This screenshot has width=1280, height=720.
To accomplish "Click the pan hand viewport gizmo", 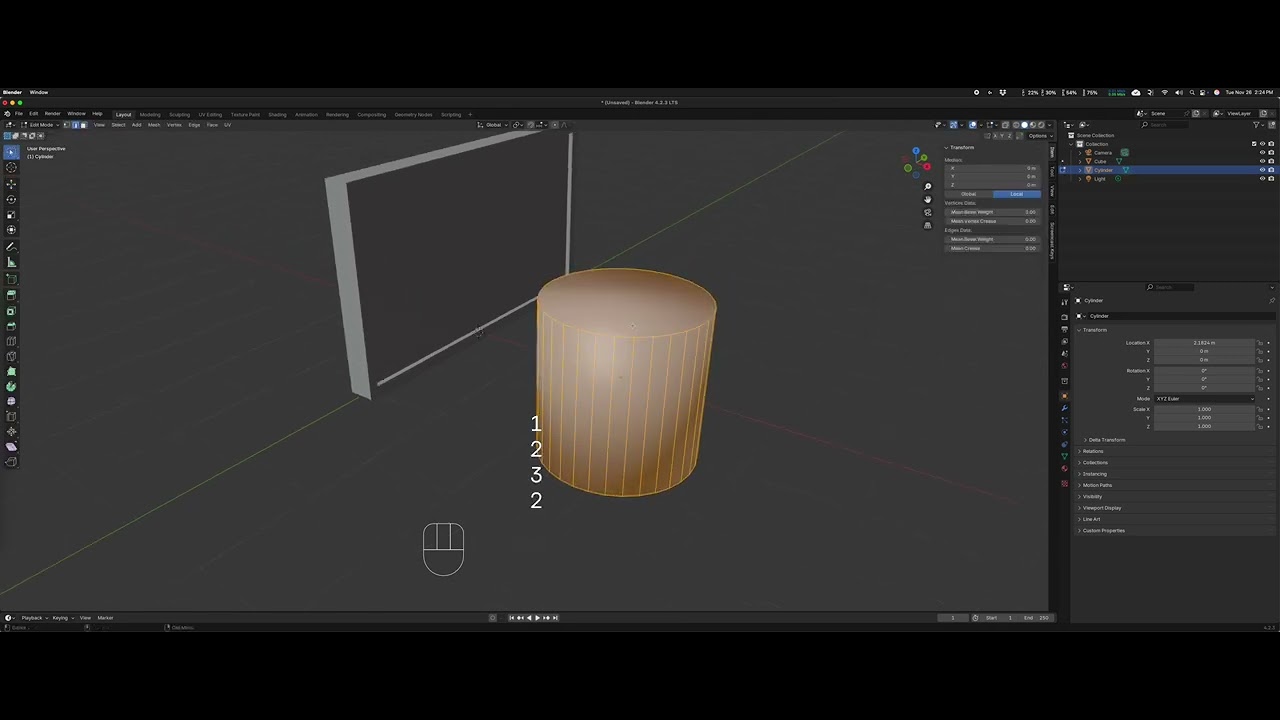I will coord(928,199).
